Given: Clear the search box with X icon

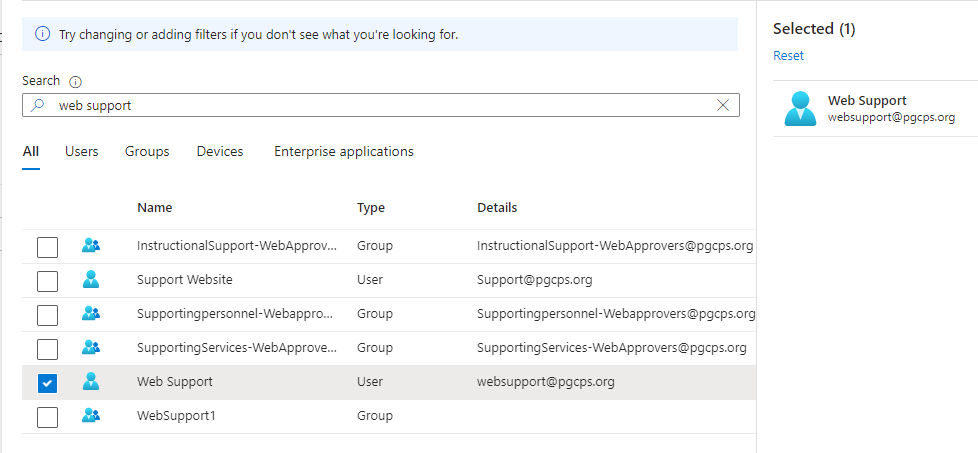Looking at the screenshot, I should tap(723, 105).
